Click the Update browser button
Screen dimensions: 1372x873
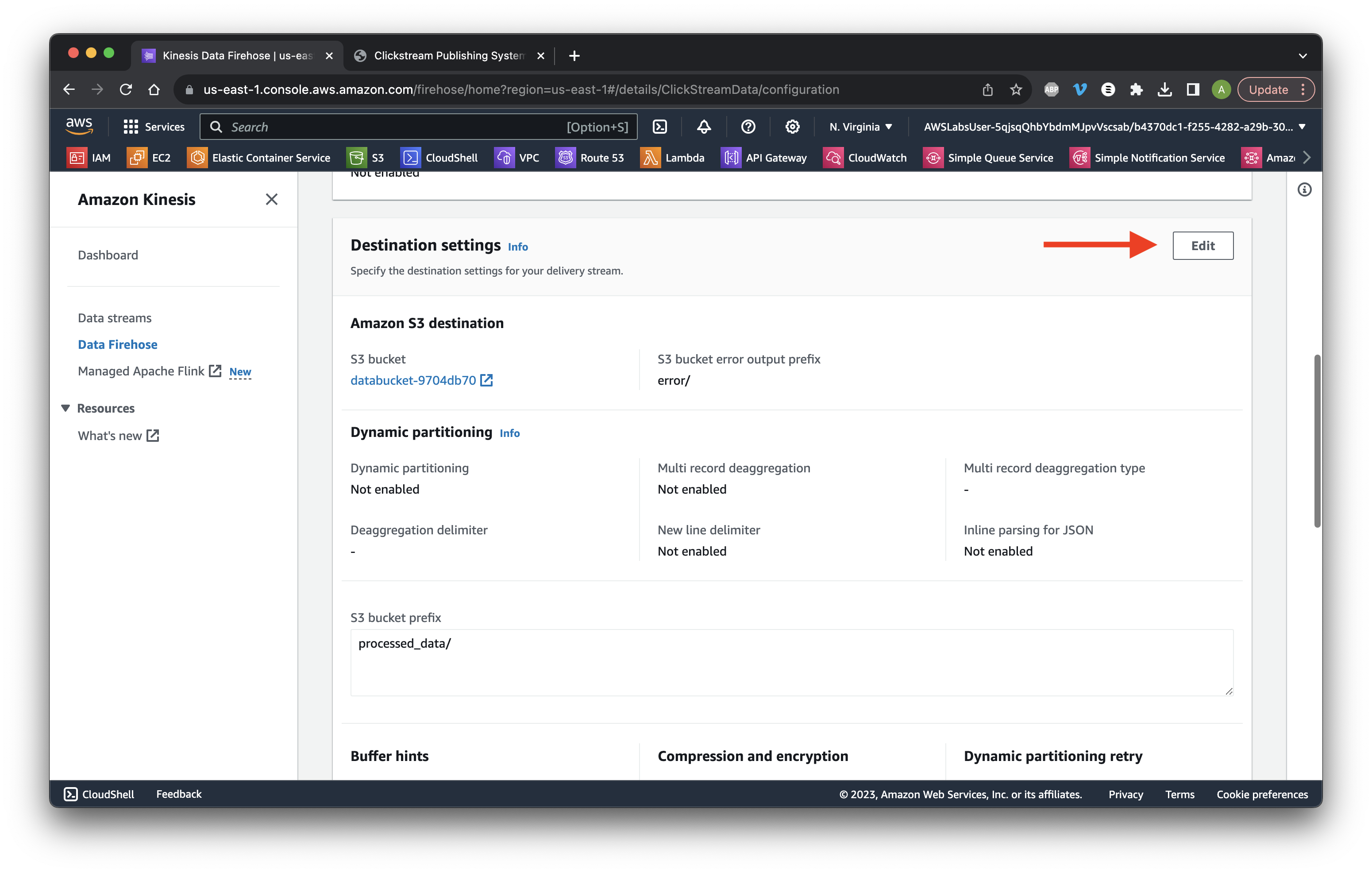pyautogui.click(x=1268, y=89)
